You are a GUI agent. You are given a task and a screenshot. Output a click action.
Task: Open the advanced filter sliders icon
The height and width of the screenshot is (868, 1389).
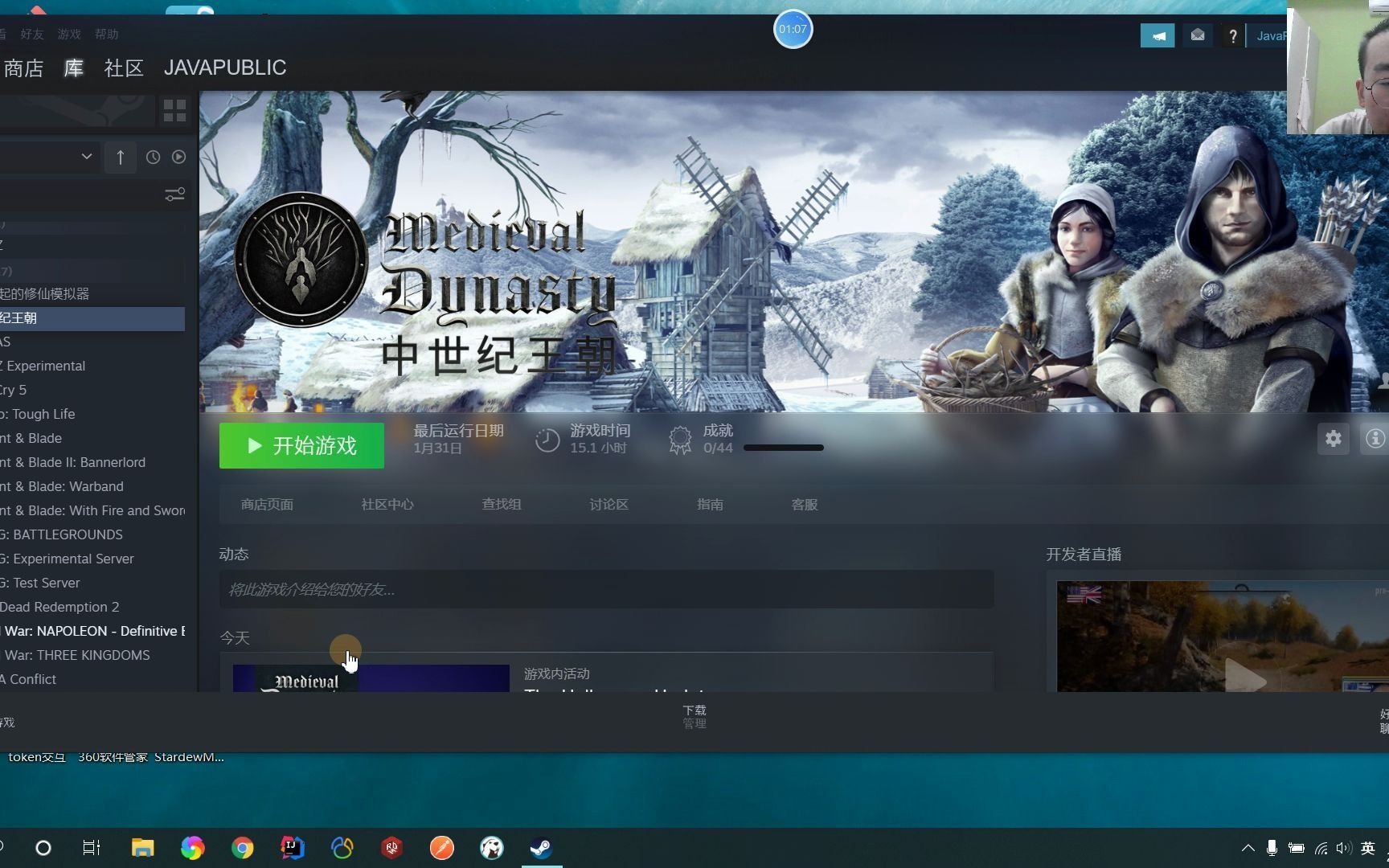tap(174, 195)
